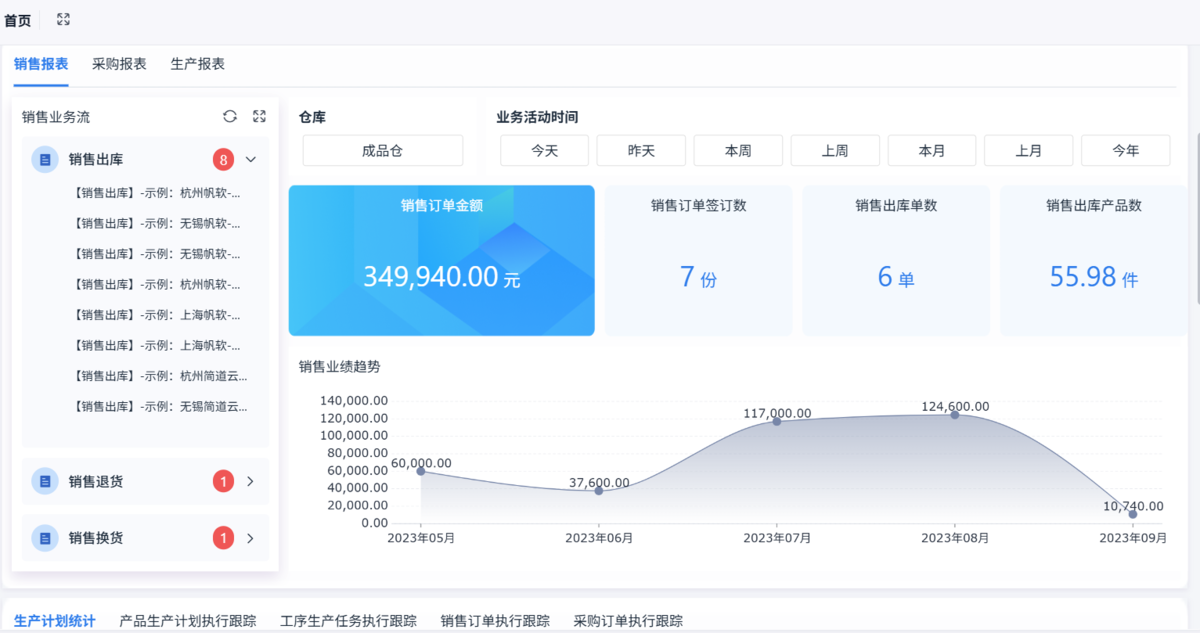The height and width of the screenshot is (633, 1200).
Task: Click the 349,940.00 元 amount value
Action: [x=441, y=277]
